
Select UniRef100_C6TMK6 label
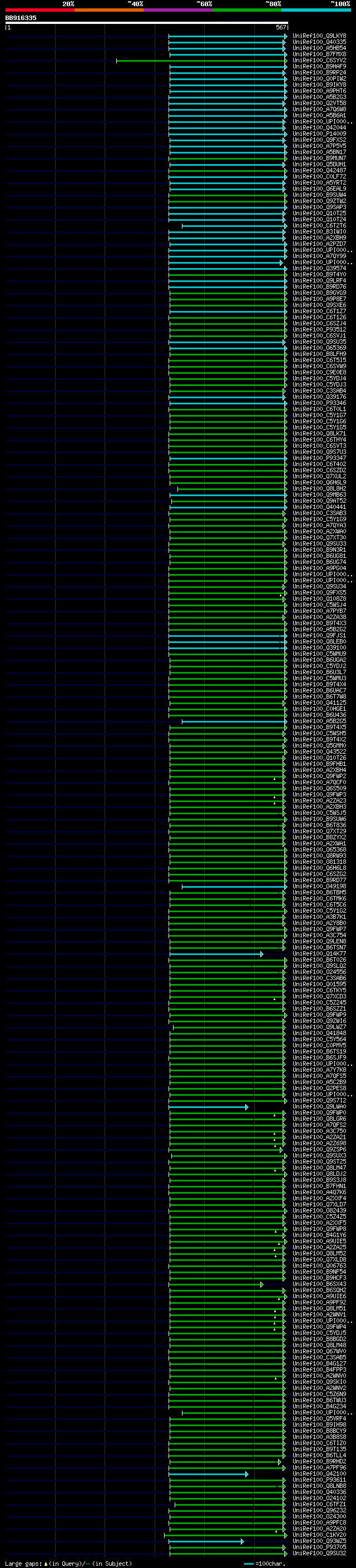(x=319, y=898)
